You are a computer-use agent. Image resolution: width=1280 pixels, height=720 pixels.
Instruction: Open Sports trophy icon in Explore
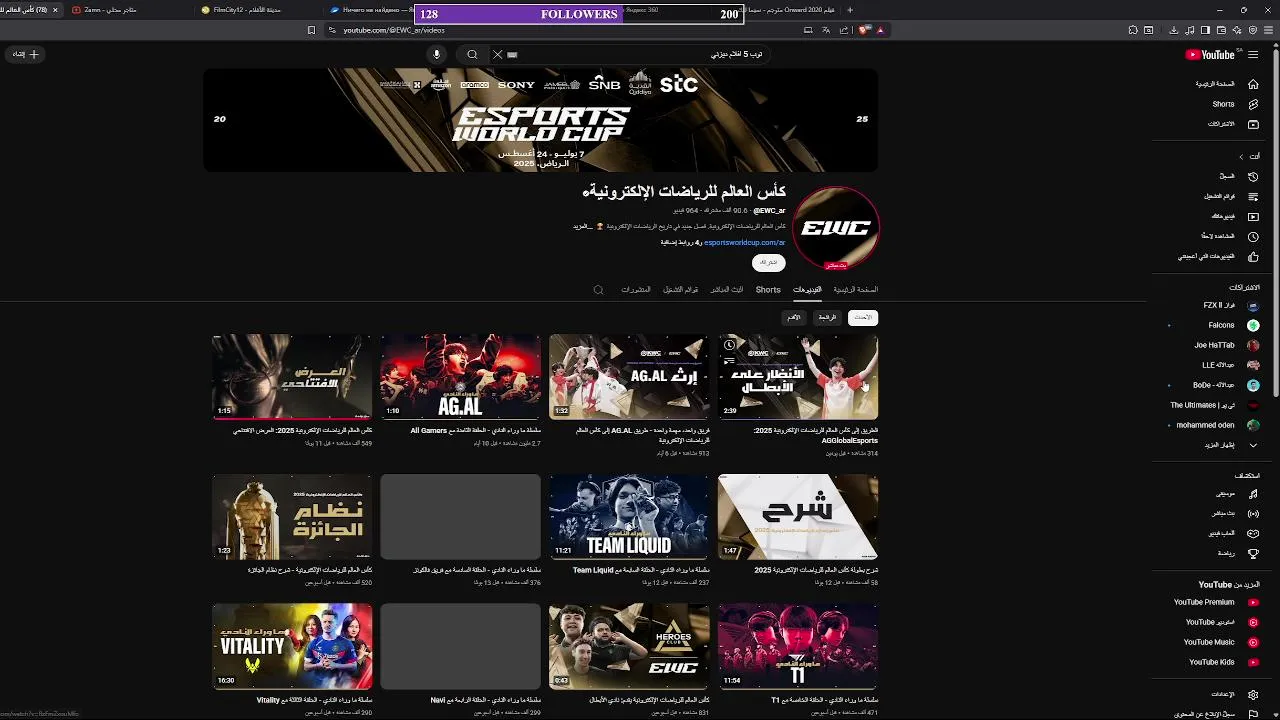(x=1253, y=553)
